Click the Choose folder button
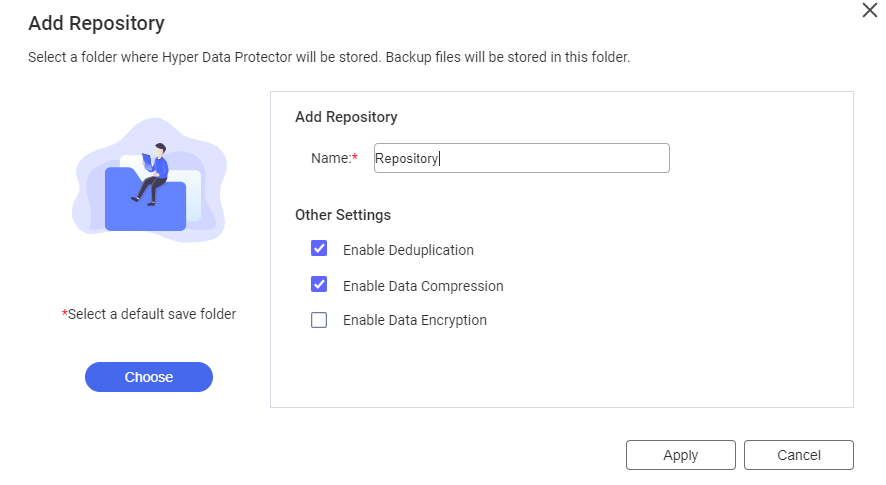886x485 pixels. [149, 377]
